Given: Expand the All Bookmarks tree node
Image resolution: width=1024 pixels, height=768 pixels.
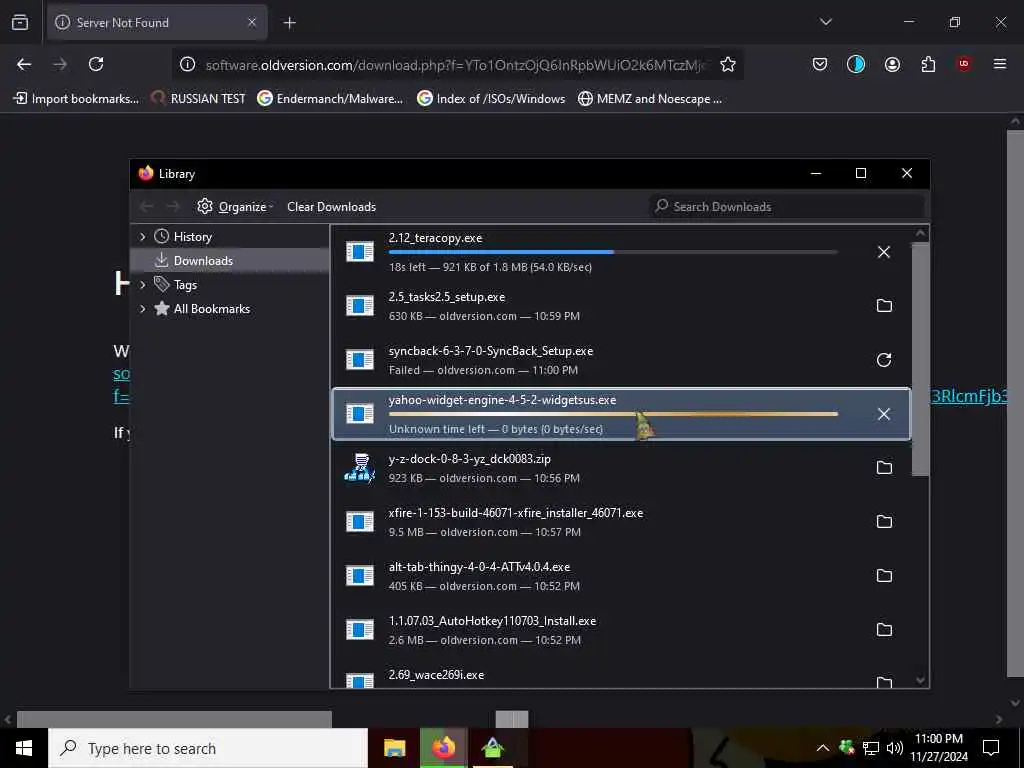Looking at the screenshot, I should (x=142, y=309).
